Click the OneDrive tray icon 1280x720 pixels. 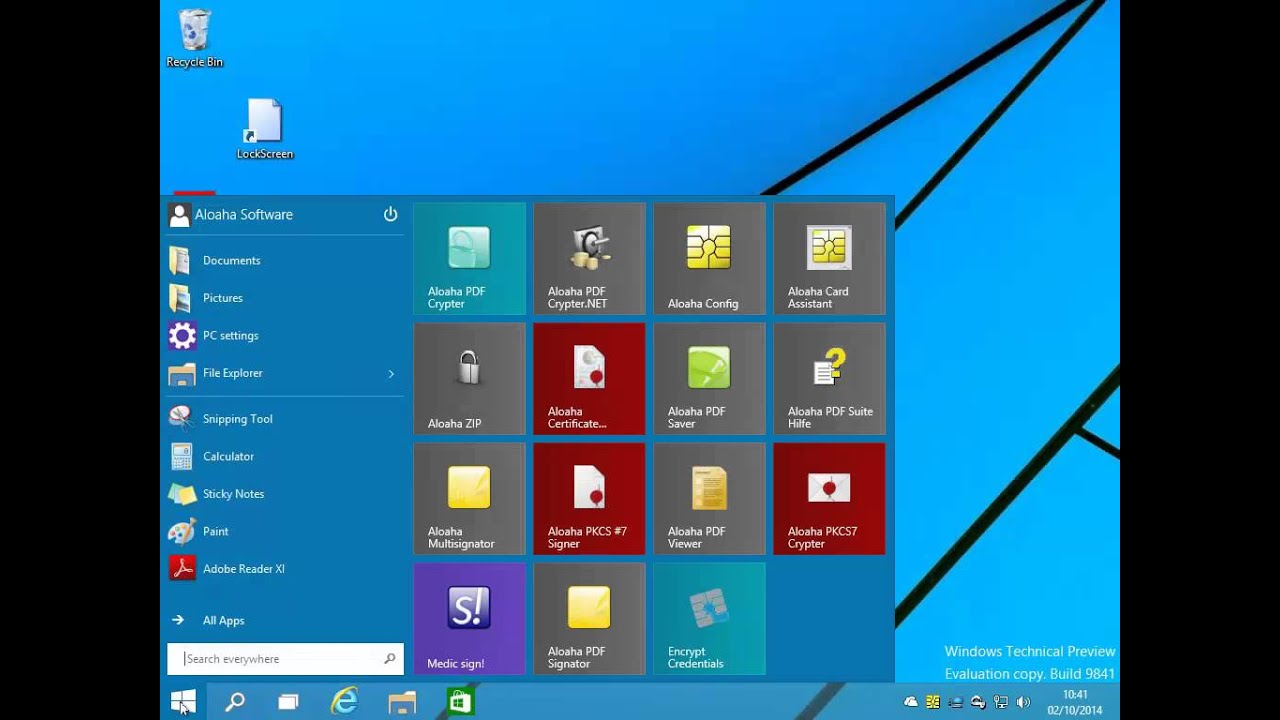pos(911,702)
